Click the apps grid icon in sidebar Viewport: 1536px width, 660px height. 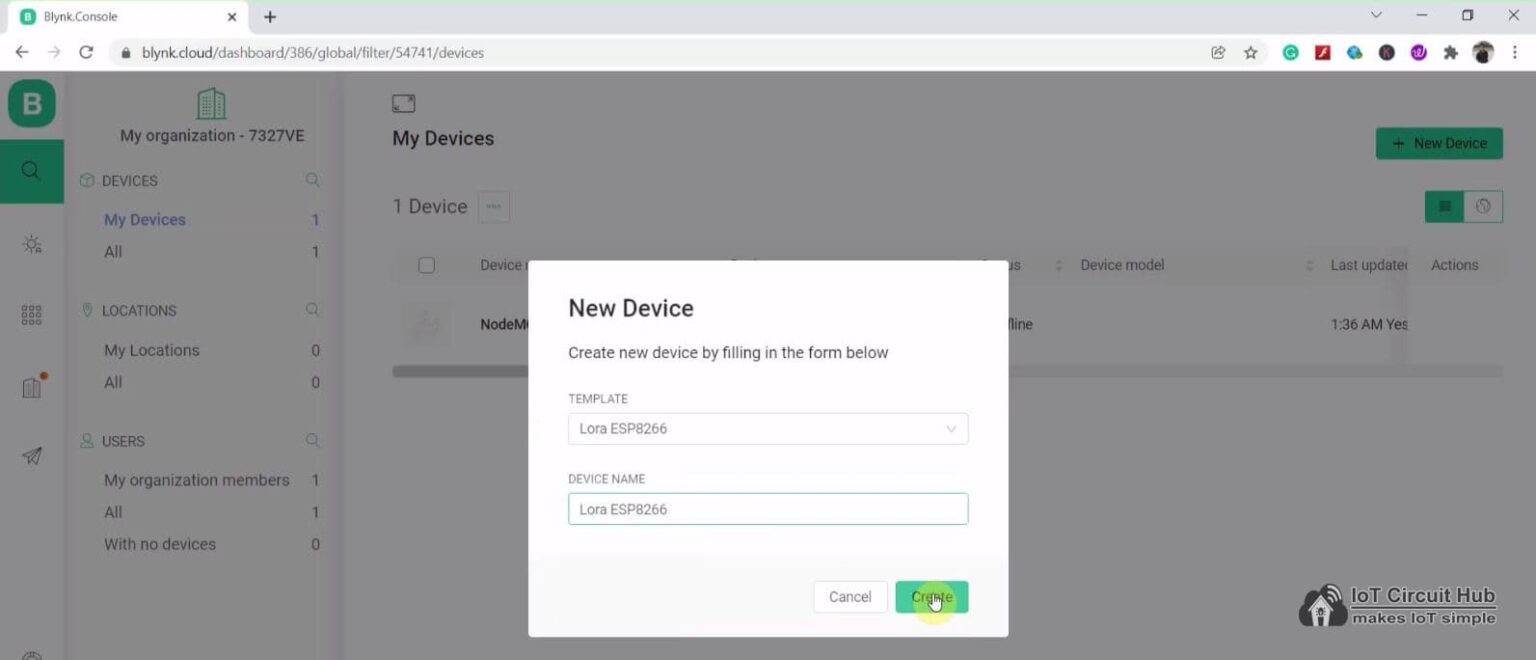(x=31, y=313)
